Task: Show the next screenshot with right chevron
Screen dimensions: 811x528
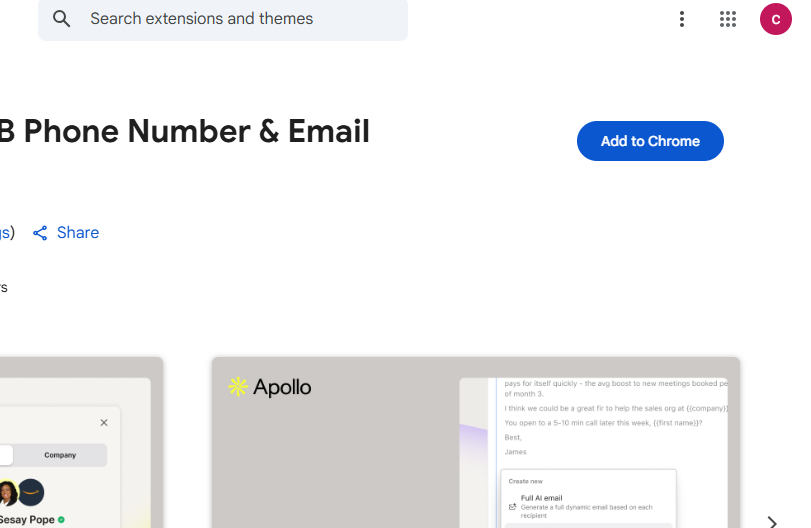Action: click(772, 521)
